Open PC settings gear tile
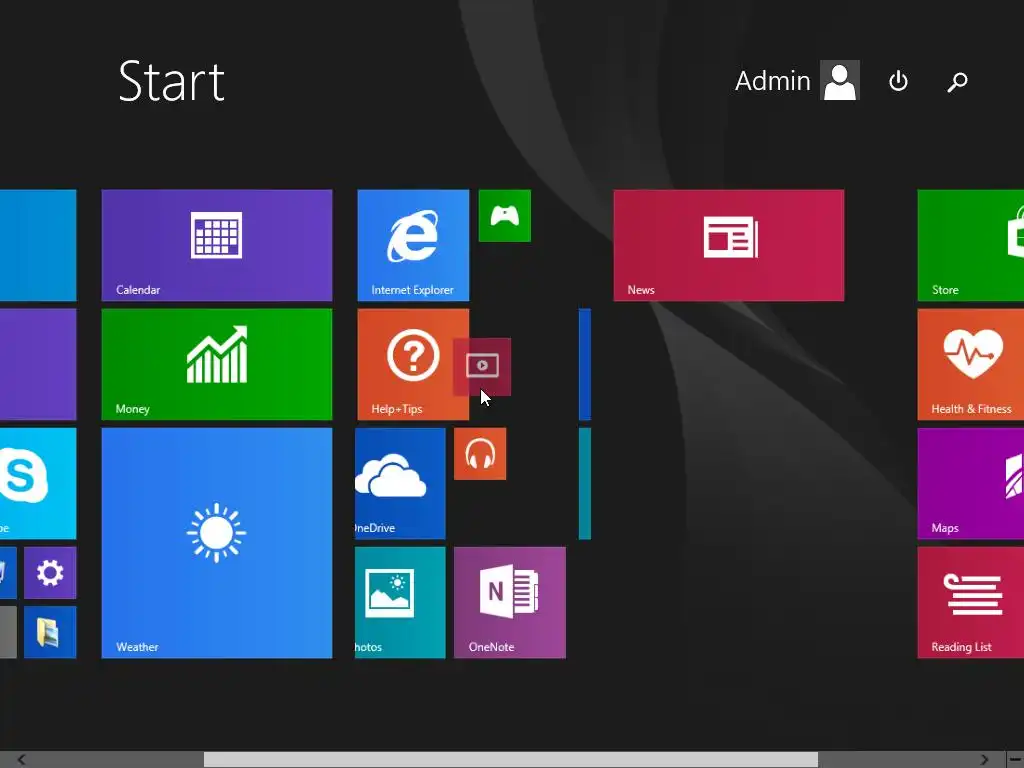The width and height of the screenshot is (1024, 768). [x=50, y=573]
